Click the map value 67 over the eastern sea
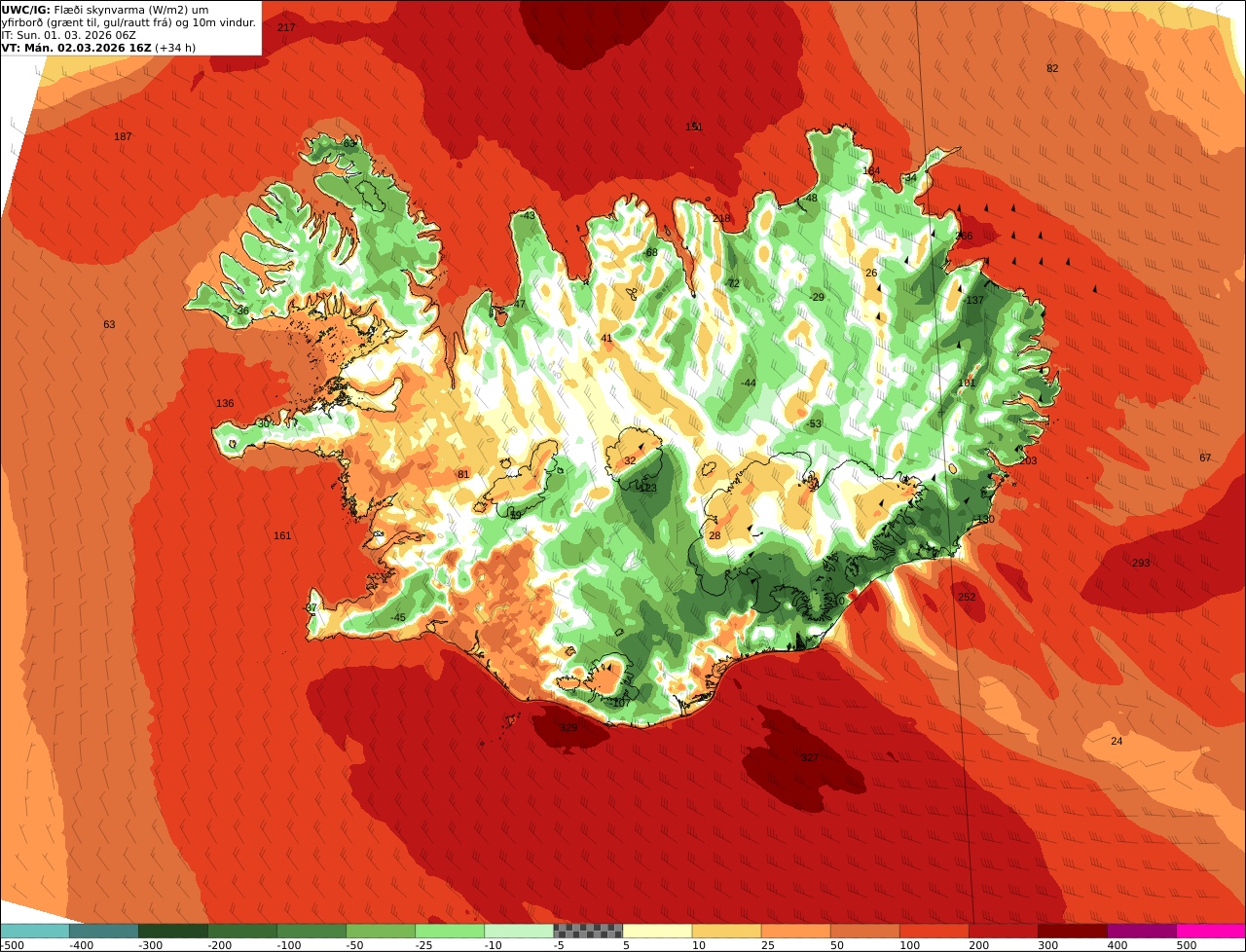Screen dimensions: 1246x952 tap(1205, 458)
